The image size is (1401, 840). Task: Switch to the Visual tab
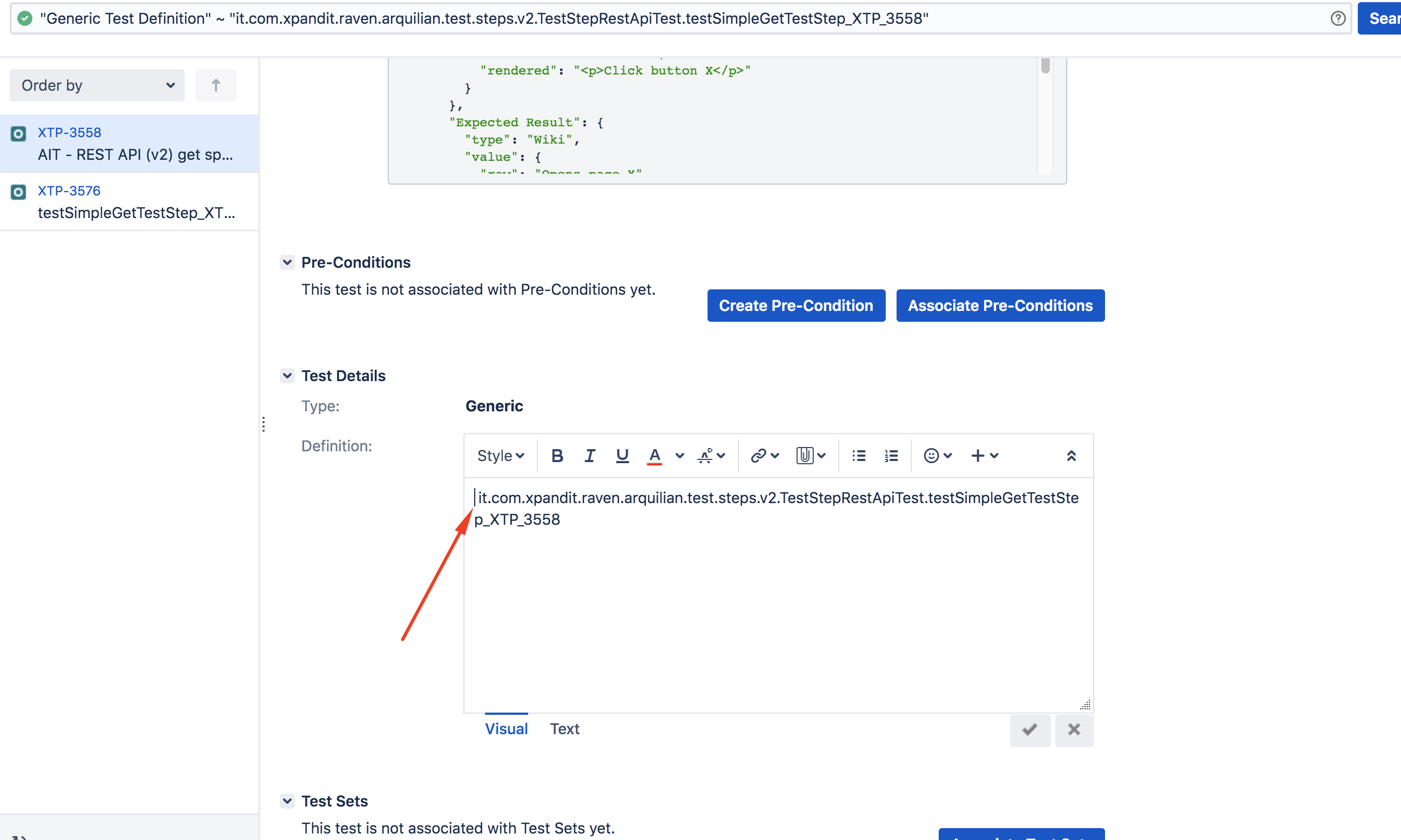(506, 728)
